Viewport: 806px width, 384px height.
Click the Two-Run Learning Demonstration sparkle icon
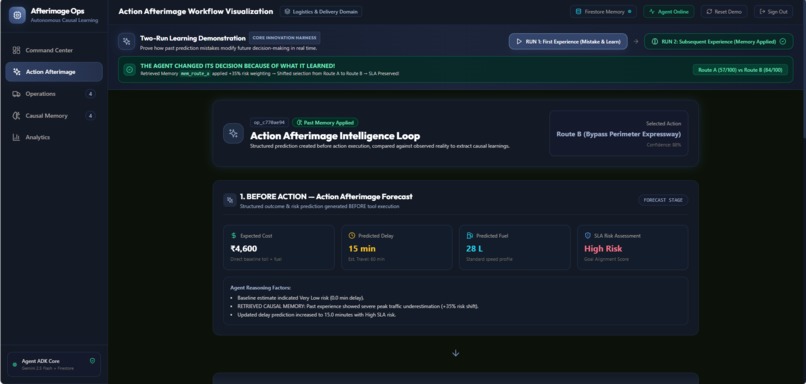126,42
